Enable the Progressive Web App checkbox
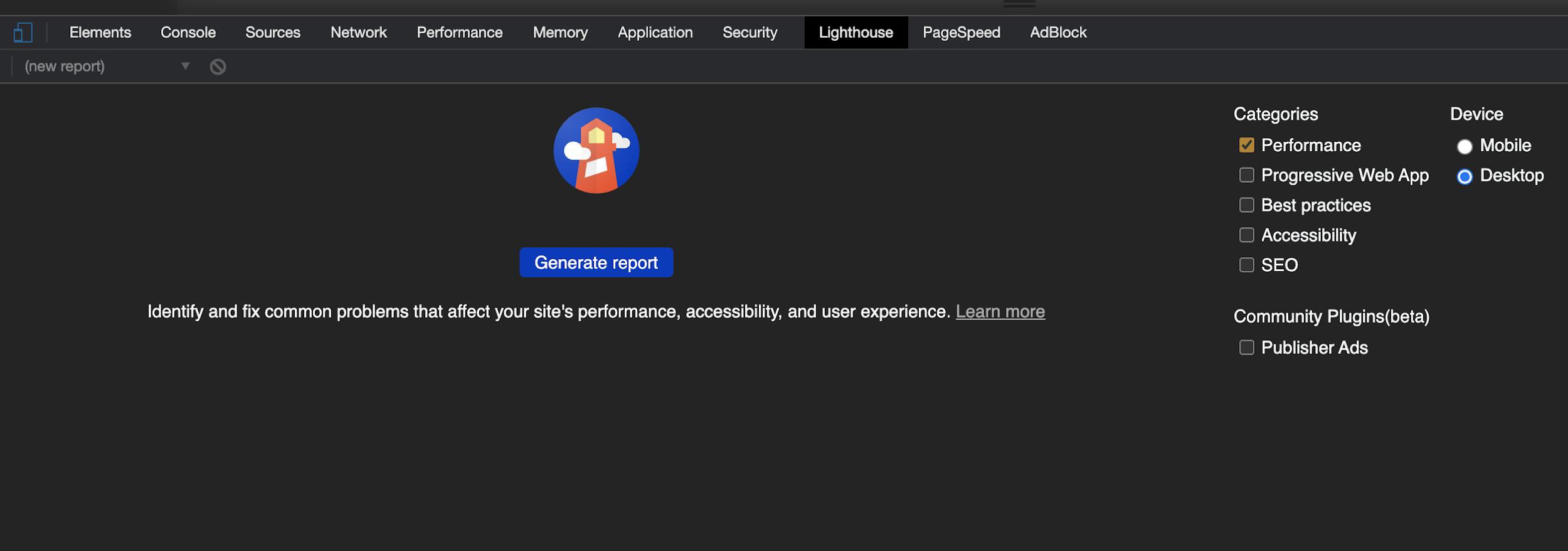This screenshot has height=551, width=1568. (1246, 175)
